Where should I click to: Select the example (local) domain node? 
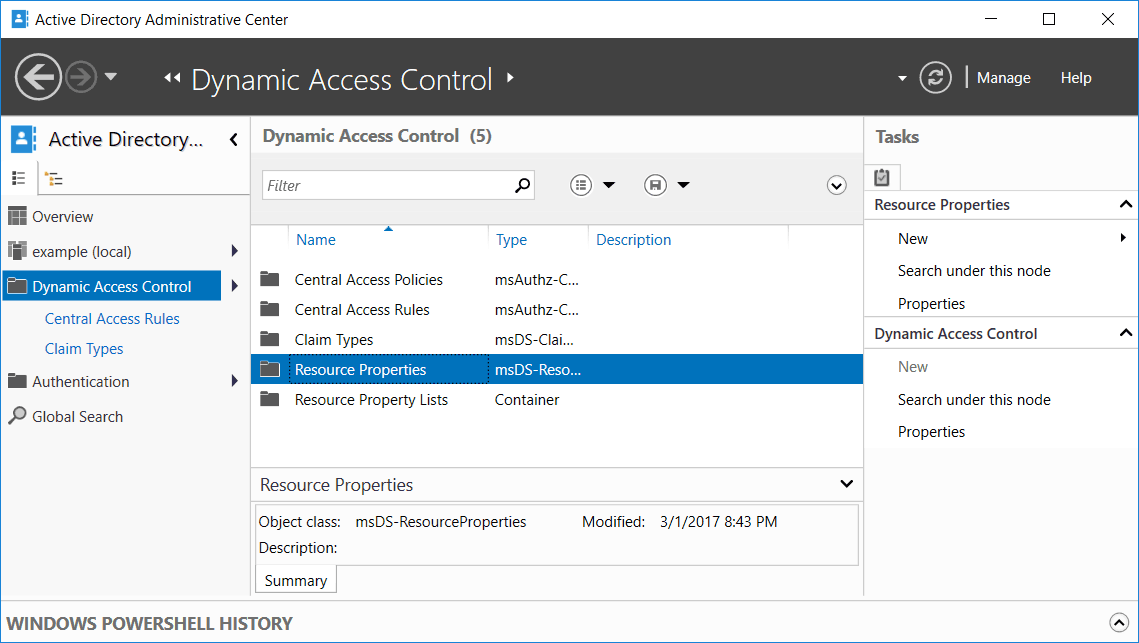(81, 251)
